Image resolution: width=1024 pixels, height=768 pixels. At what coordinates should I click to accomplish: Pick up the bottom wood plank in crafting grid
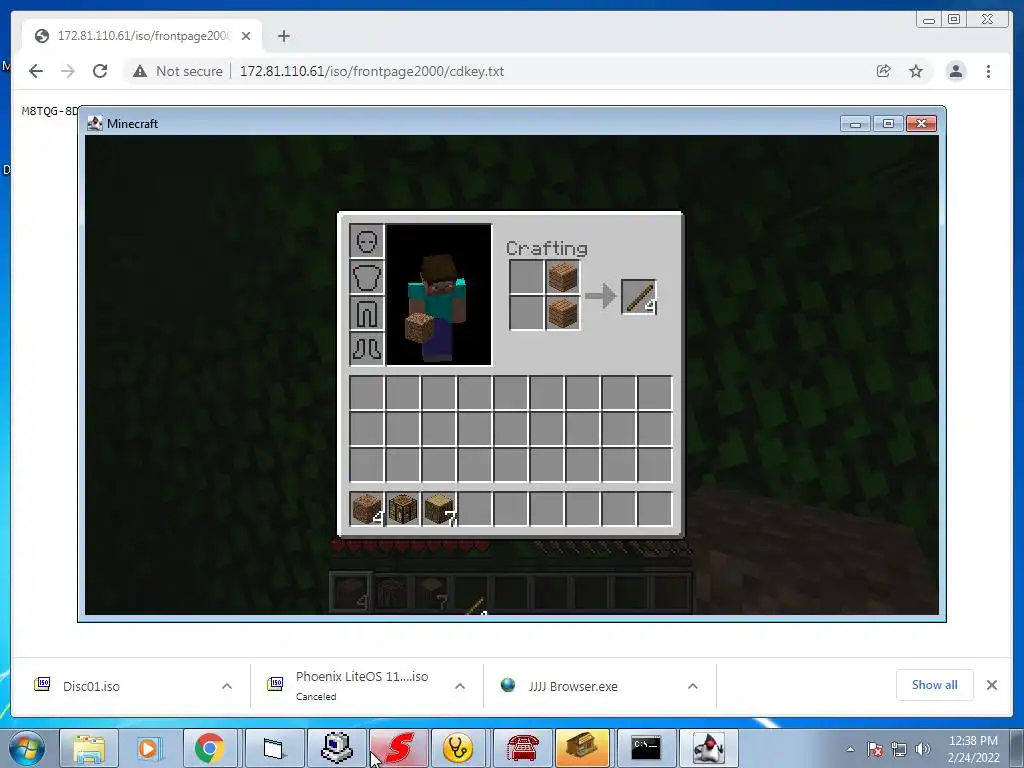click(562, 313)
